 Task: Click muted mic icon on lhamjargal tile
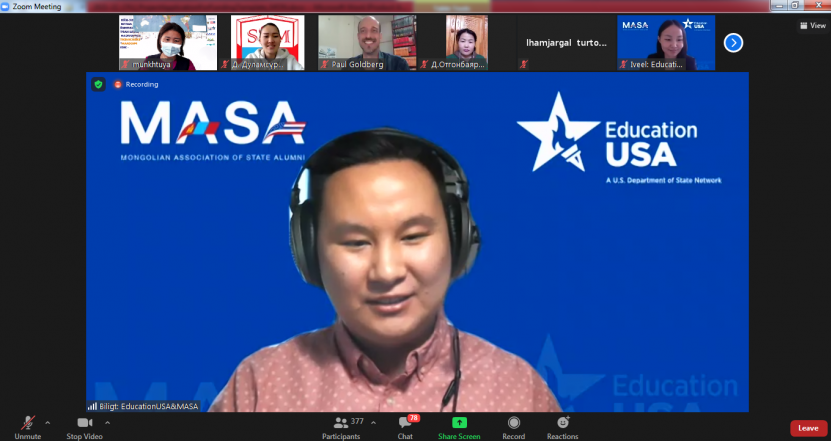pos(524,65)
